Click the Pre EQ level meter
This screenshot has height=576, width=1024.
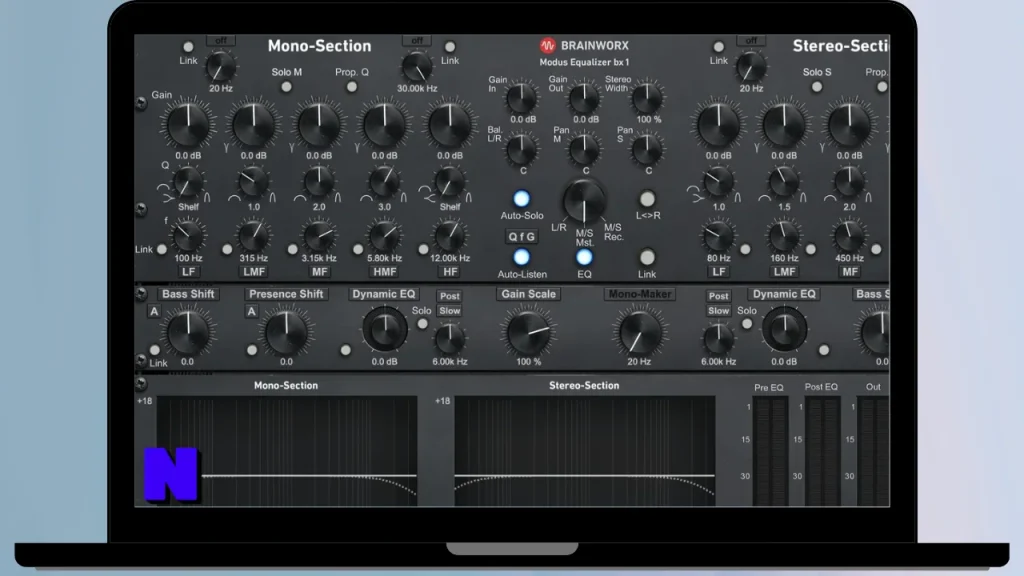tap(771, 451)
